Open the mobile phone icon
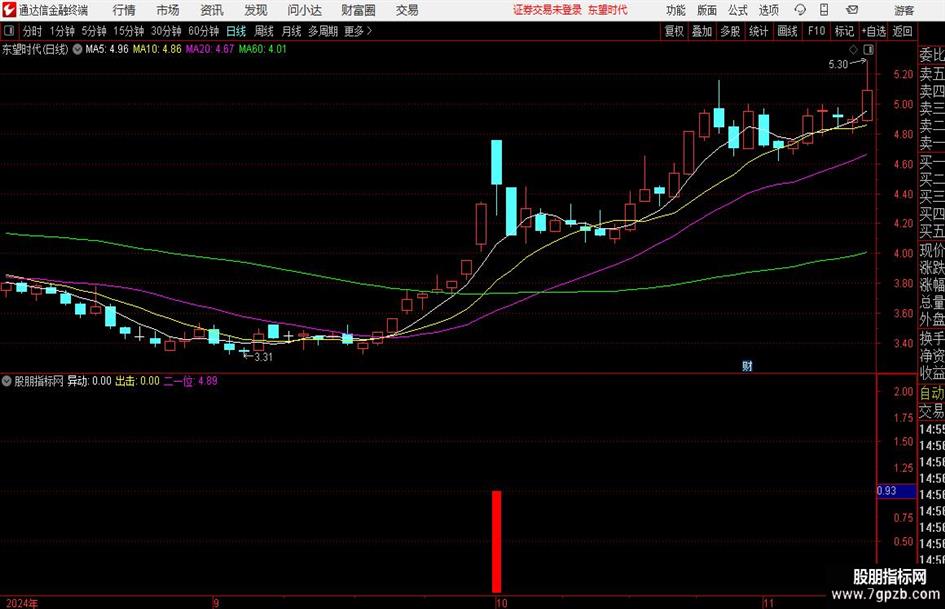Screen dimensions: 945x609 (x=824, y=10)
